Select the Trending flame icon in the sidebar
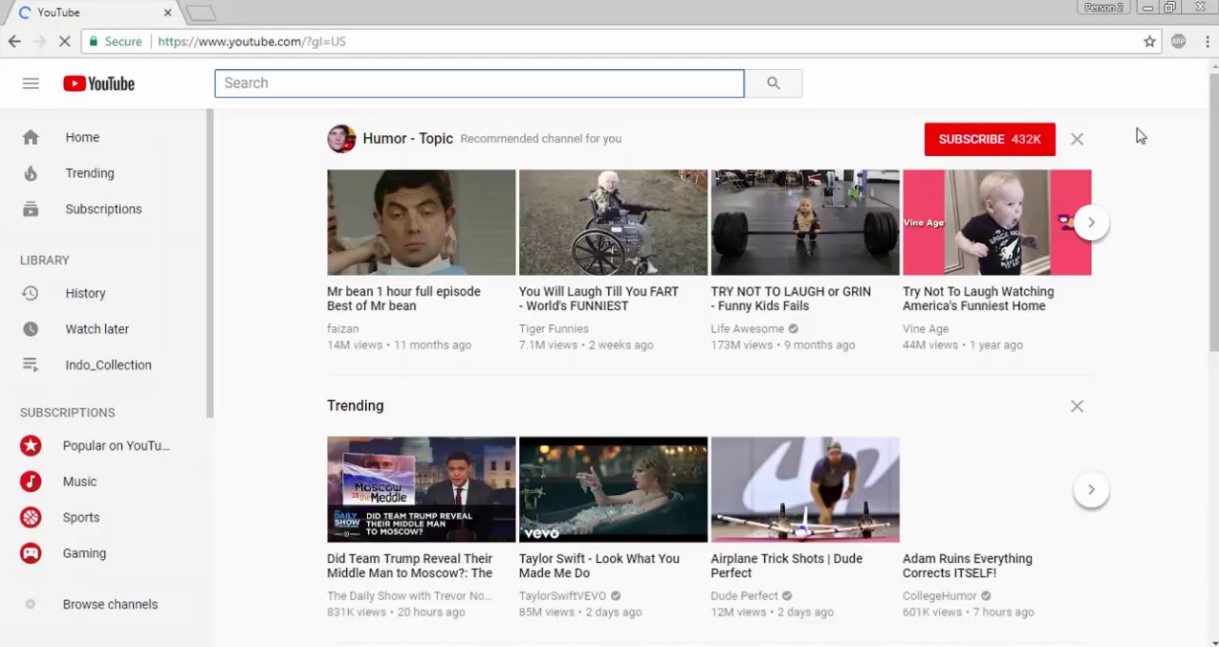 [x=32, y=172]
